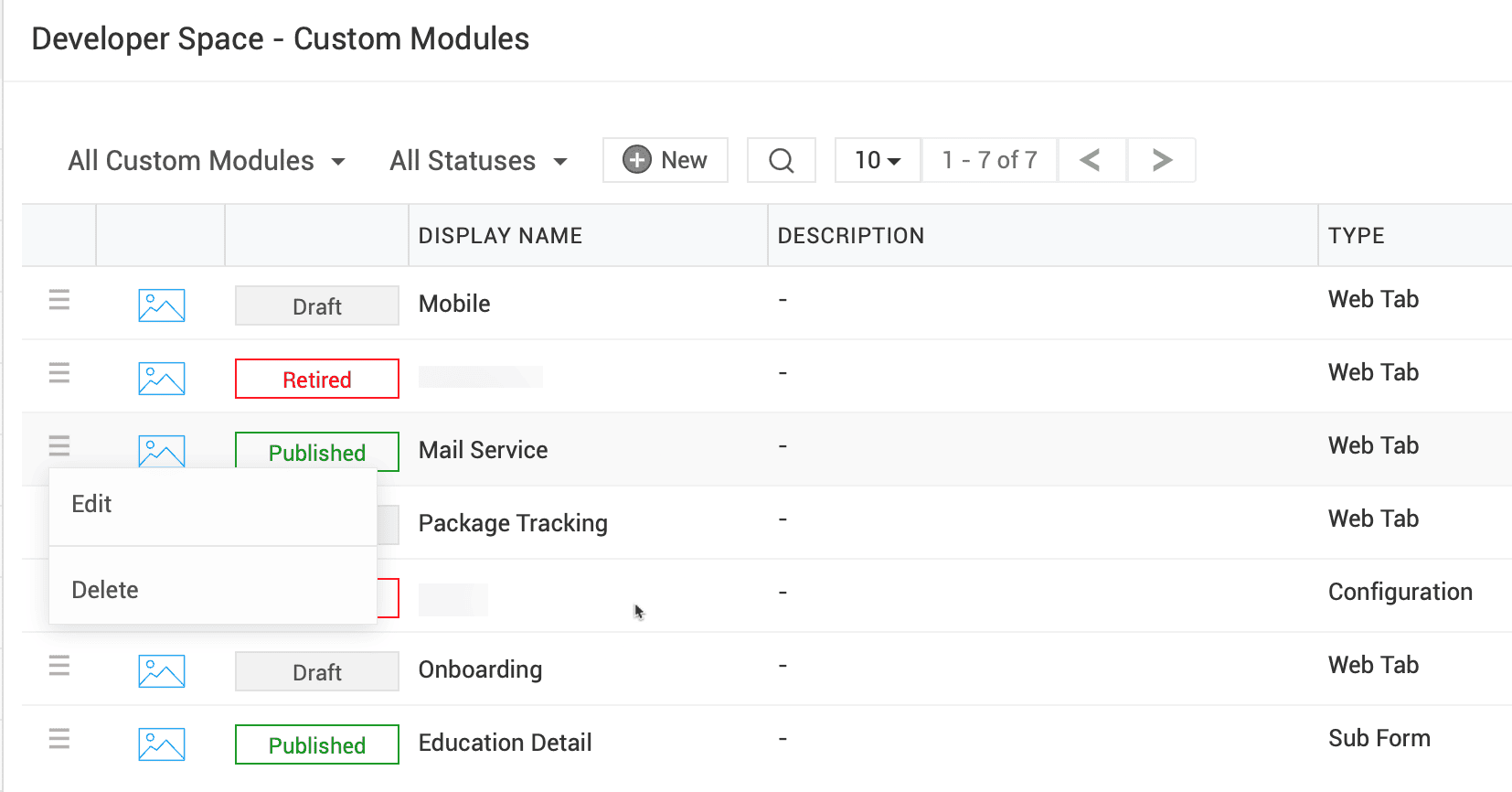
Task: Choose Edit from context menu
Action: click(92, 505)
